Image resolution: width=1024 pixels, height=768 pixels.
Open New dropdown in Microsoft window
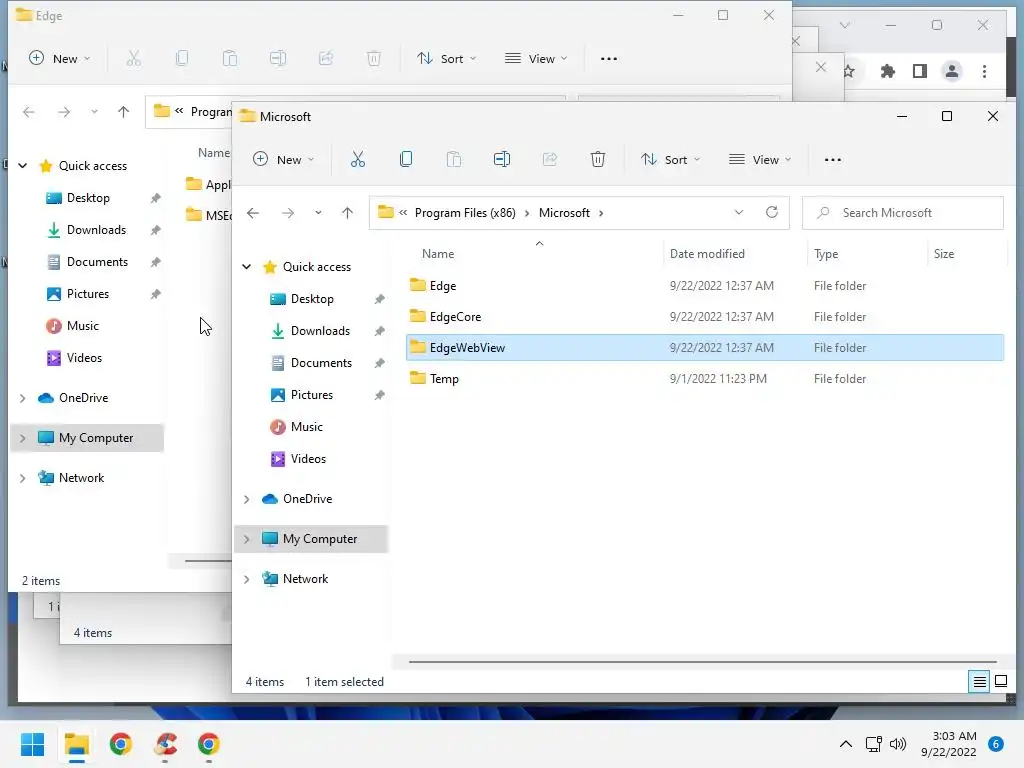click(x=283, y=159)
